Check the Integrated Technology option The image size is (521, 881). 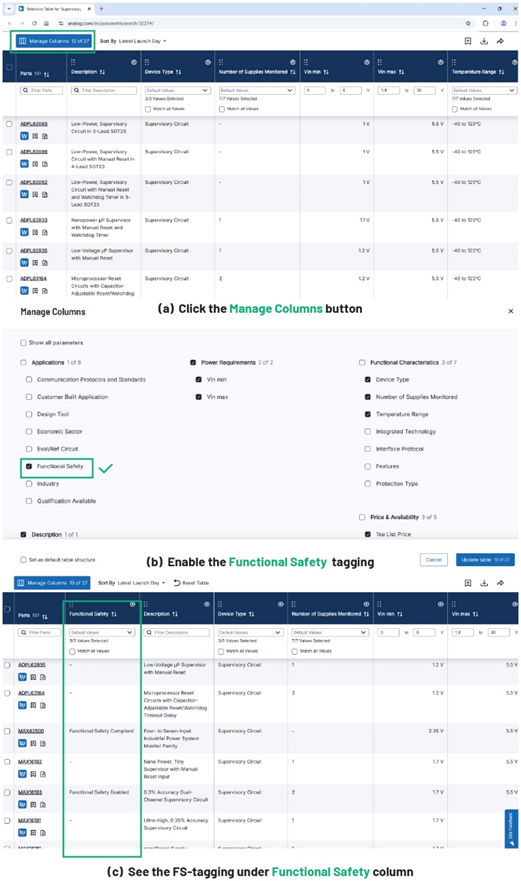coord(368,432)
